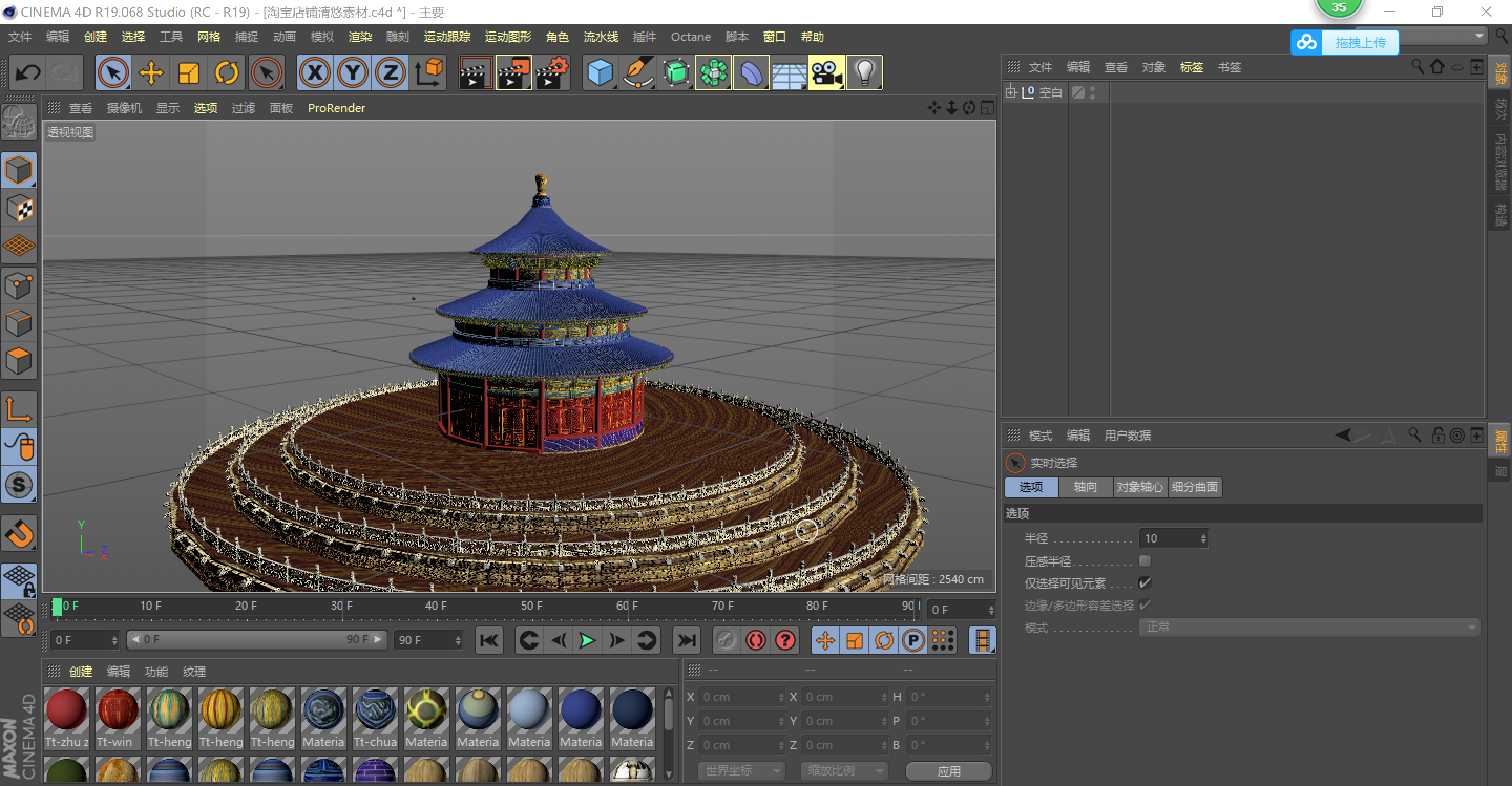Viewport: 1512px width, 786px height.
Task: Click the Undo arrow icon
Action: tap(28, 73)
